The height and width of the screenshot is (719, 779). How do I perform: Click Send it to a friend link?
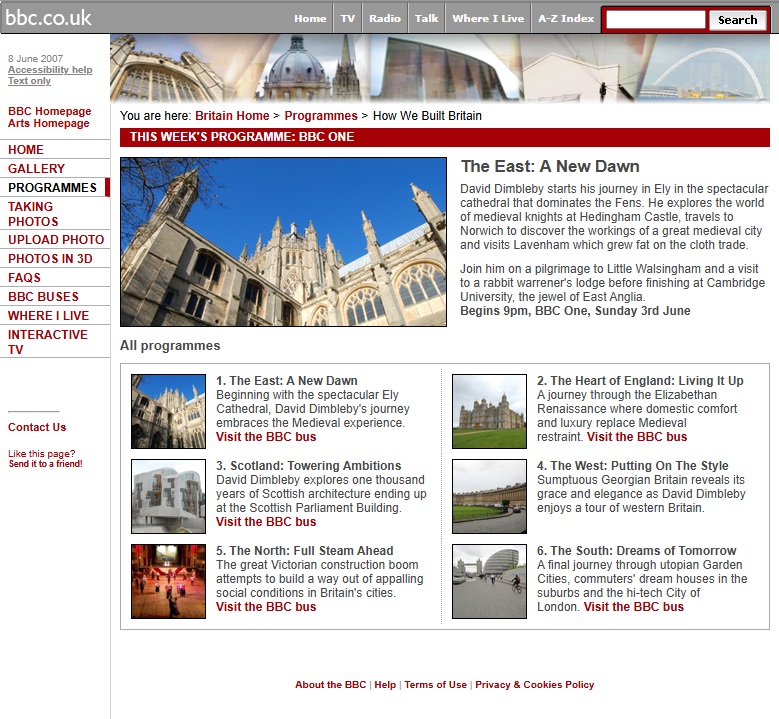pos(45,464)
